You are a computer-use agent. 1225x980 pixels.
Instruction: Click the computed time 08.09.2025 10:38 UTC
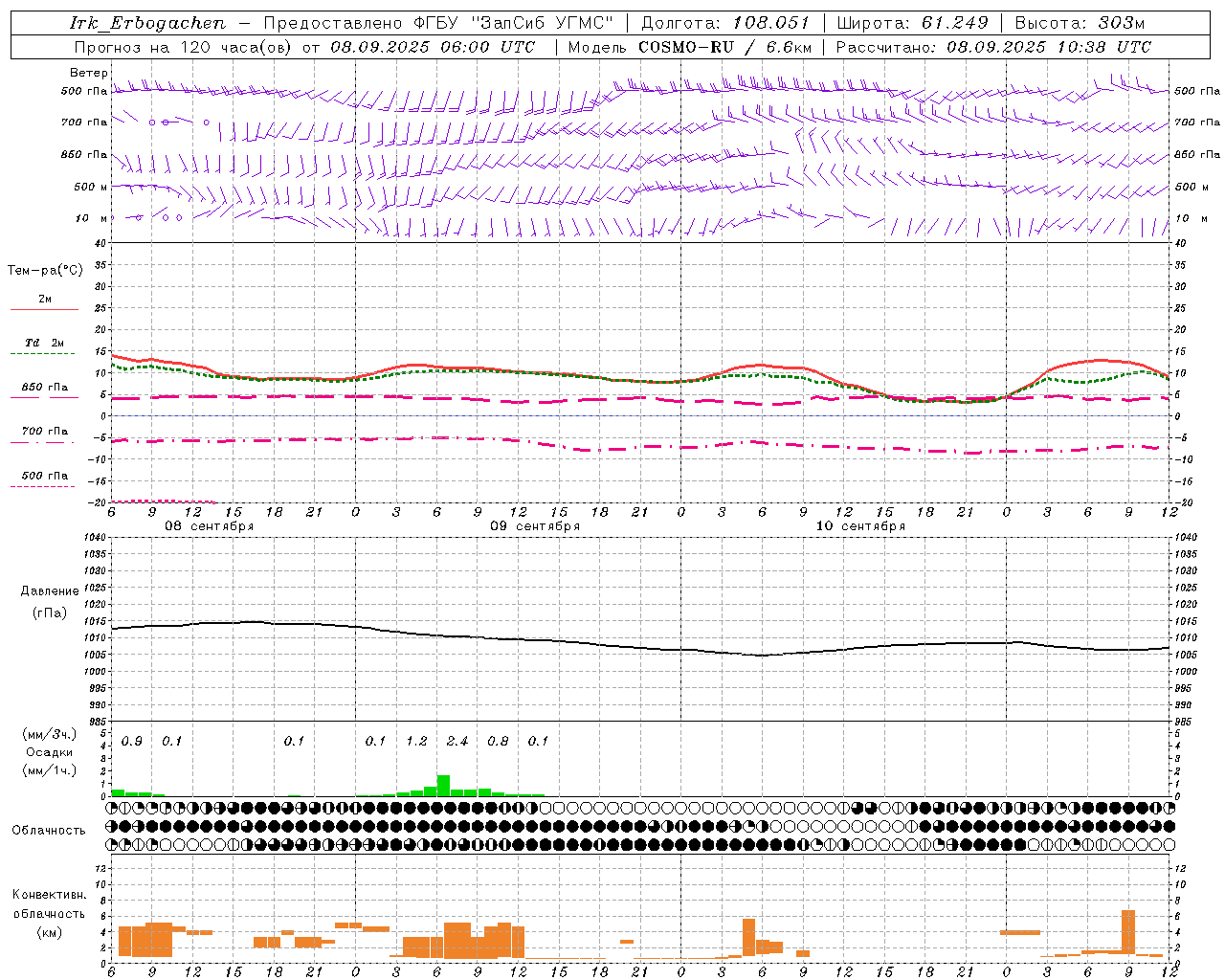(1049, 47)
